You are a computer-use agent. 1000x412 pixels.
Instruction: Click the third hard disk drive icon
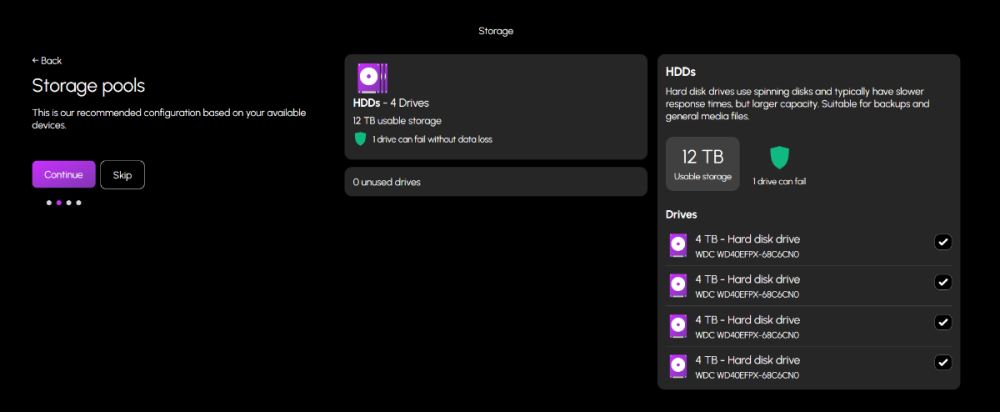678,326
